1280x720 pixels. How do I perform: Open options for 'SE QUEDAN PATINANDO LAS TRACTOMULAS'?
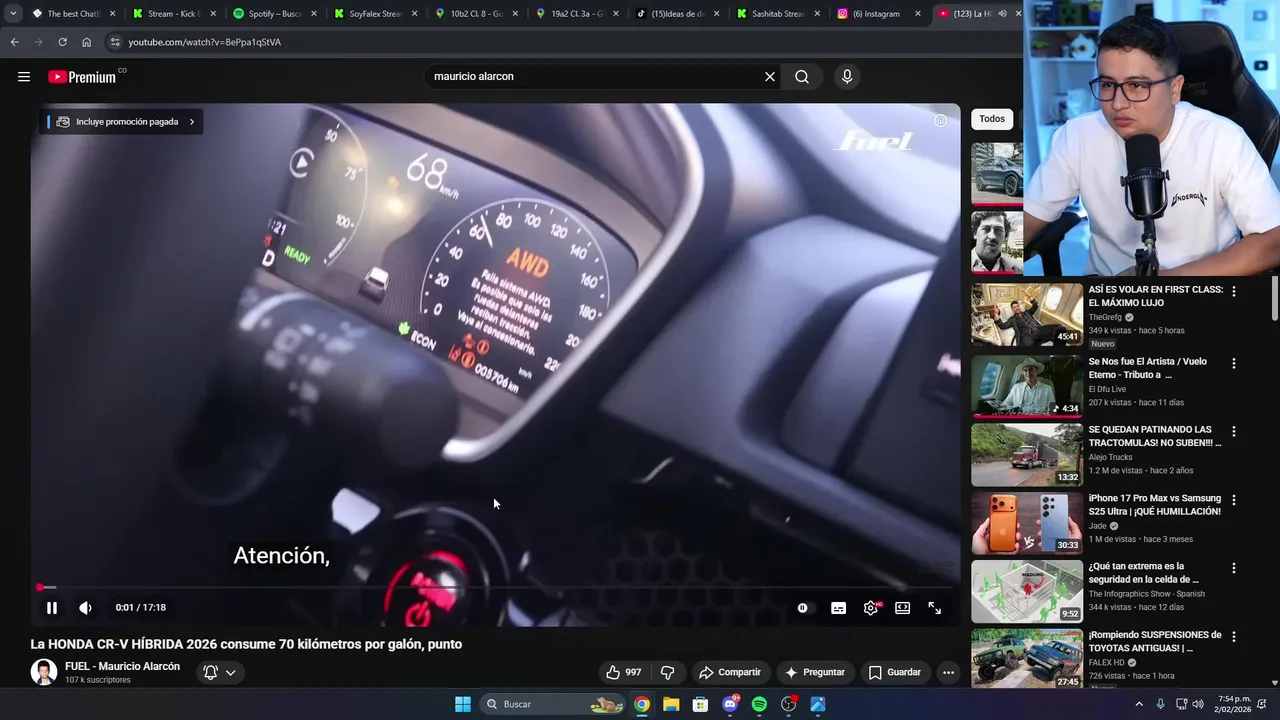tap(1234, 431)
